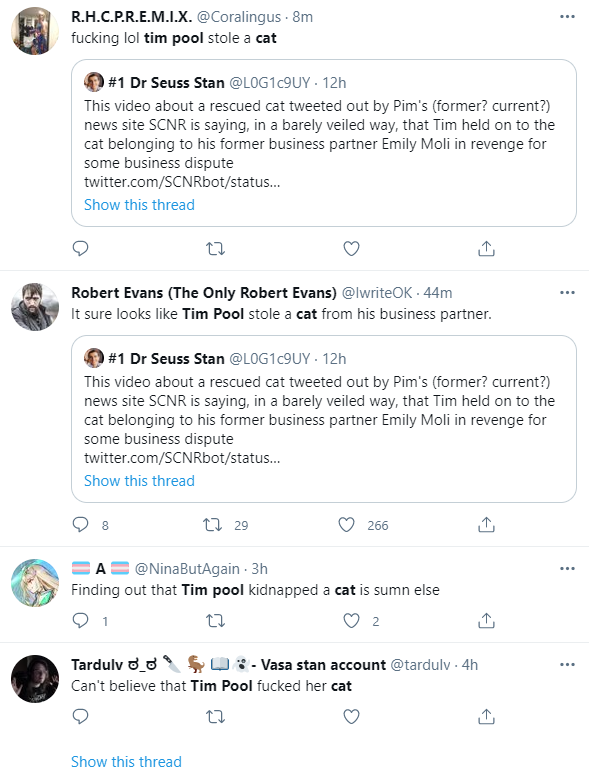Viewport: 589px width, 767px height.
Task: Retweet the @Coralingus tweet
Action: pyautogui.click(x=215, y=249)
